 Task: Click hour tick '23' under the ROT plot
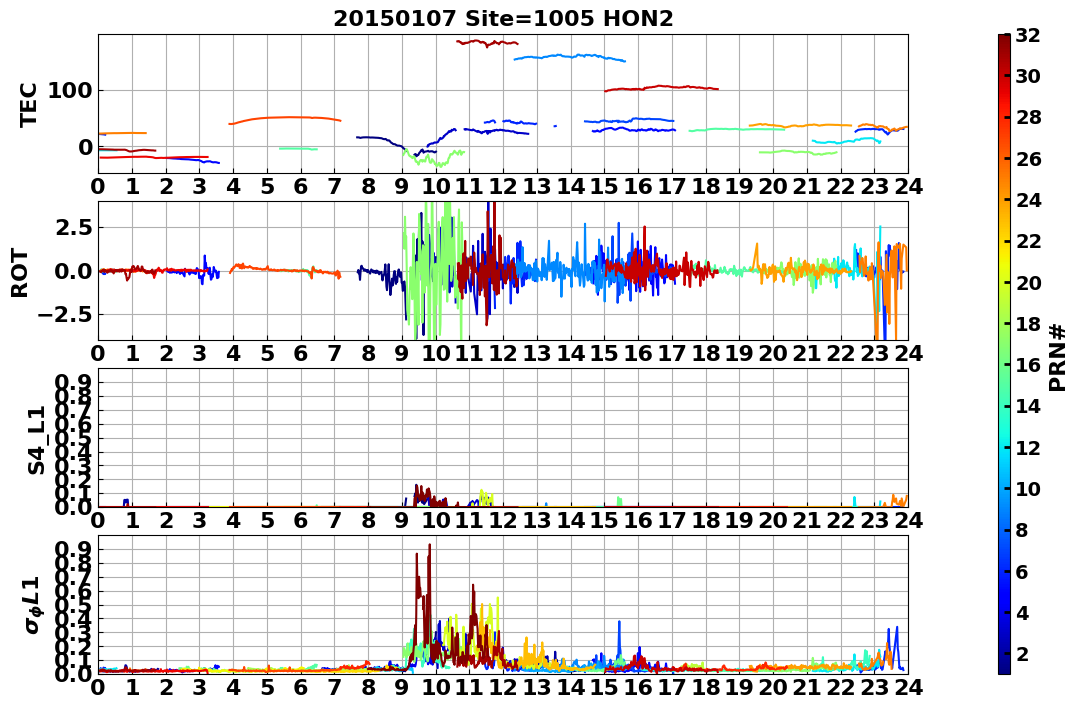[874, 353]
